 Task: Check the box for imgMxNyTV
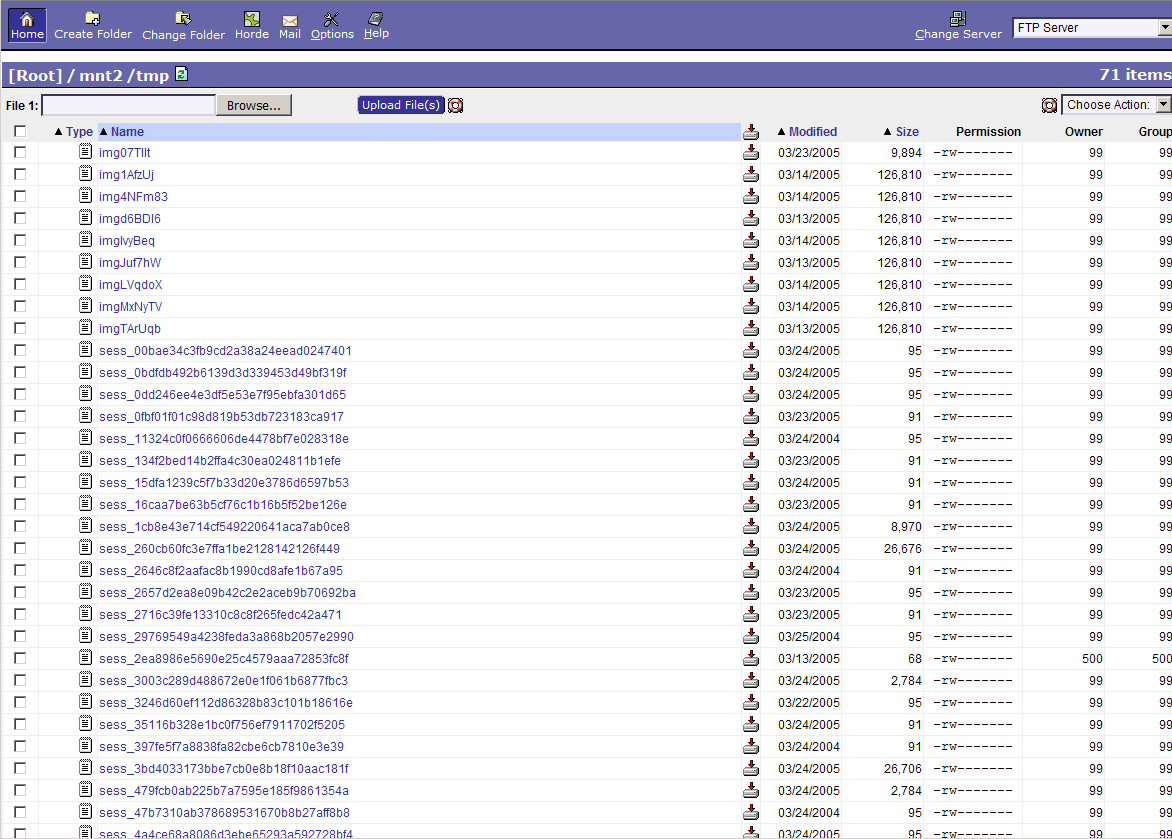coord(20,306)
